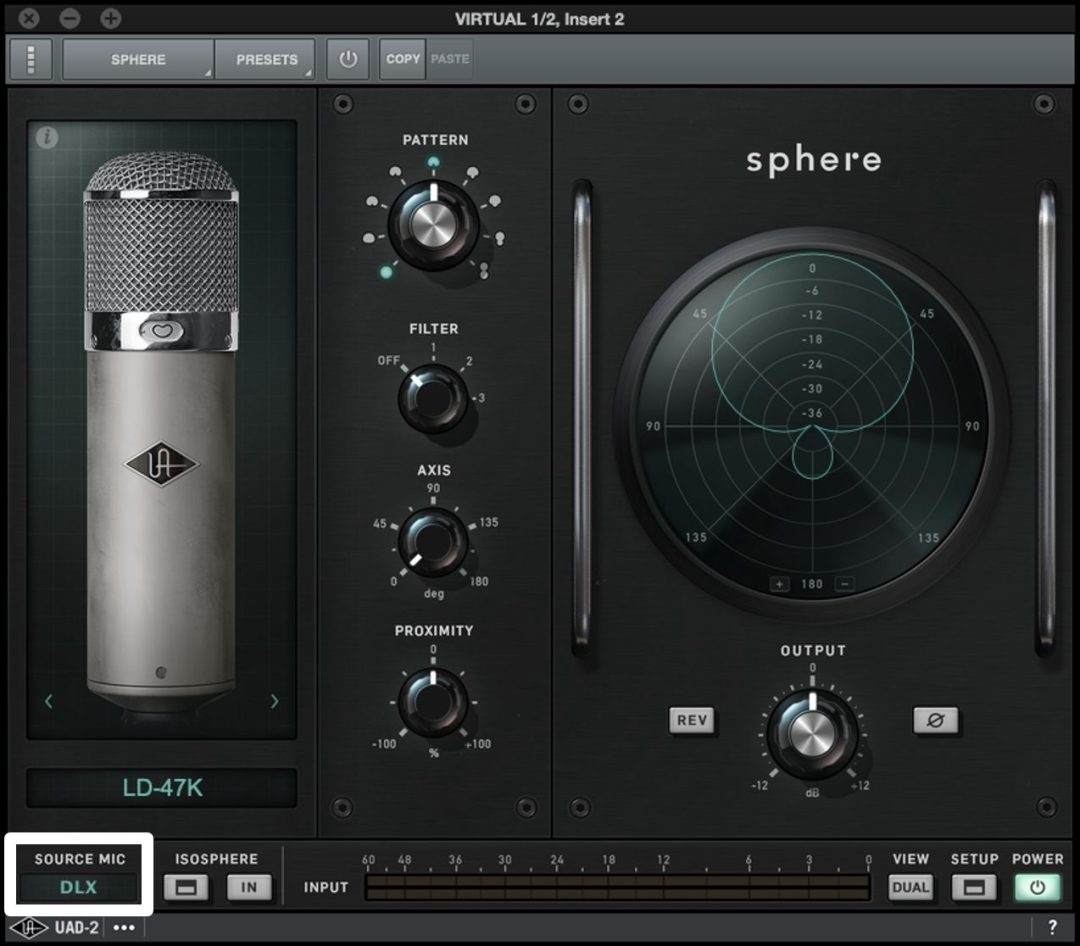Toggle the DUAL view button
Screen dimensions: 1080x946
point(910,886)
